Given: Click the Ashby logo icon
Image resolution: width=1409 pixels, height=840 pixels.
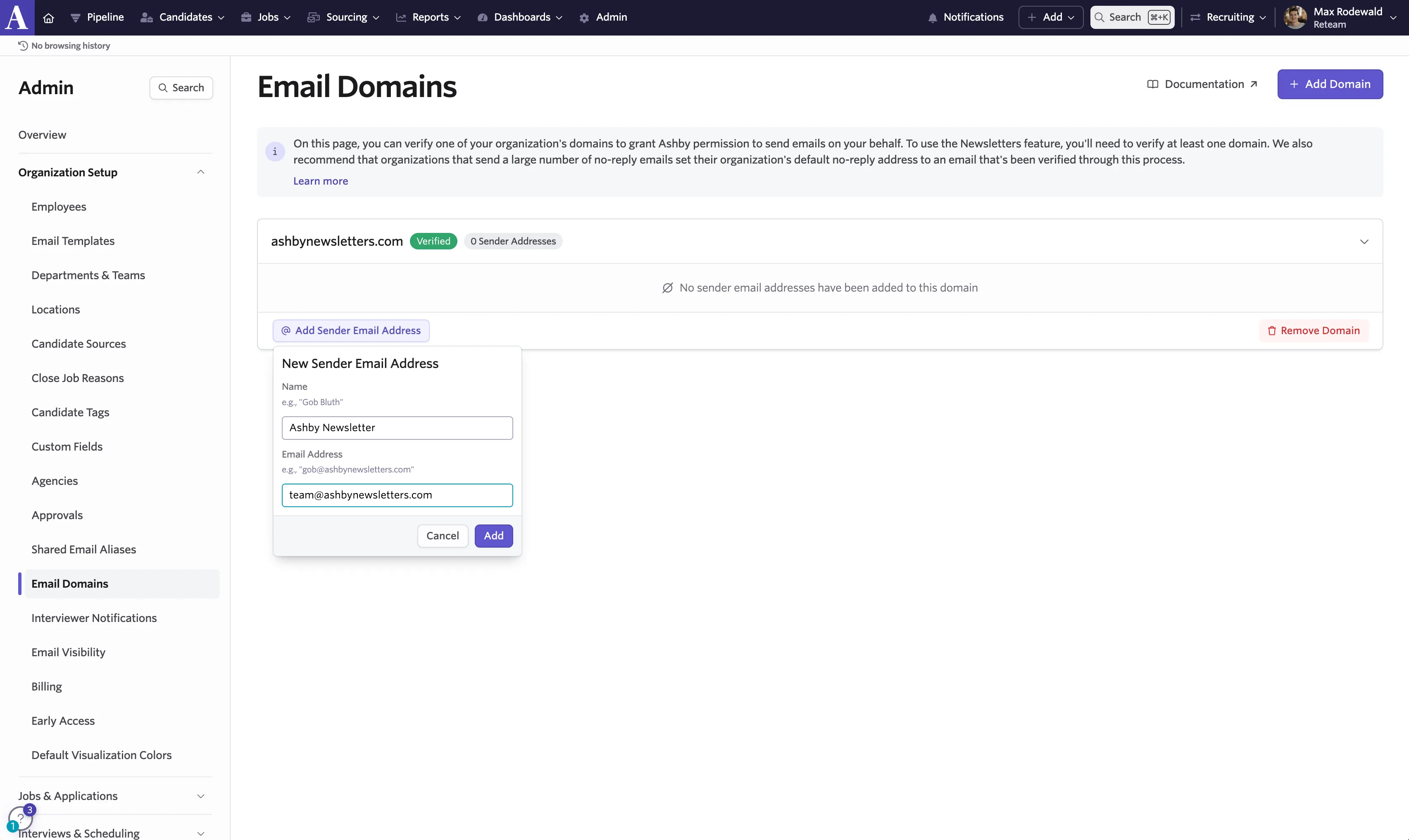Looking at the screenshot, I should [x=17, y=17].
